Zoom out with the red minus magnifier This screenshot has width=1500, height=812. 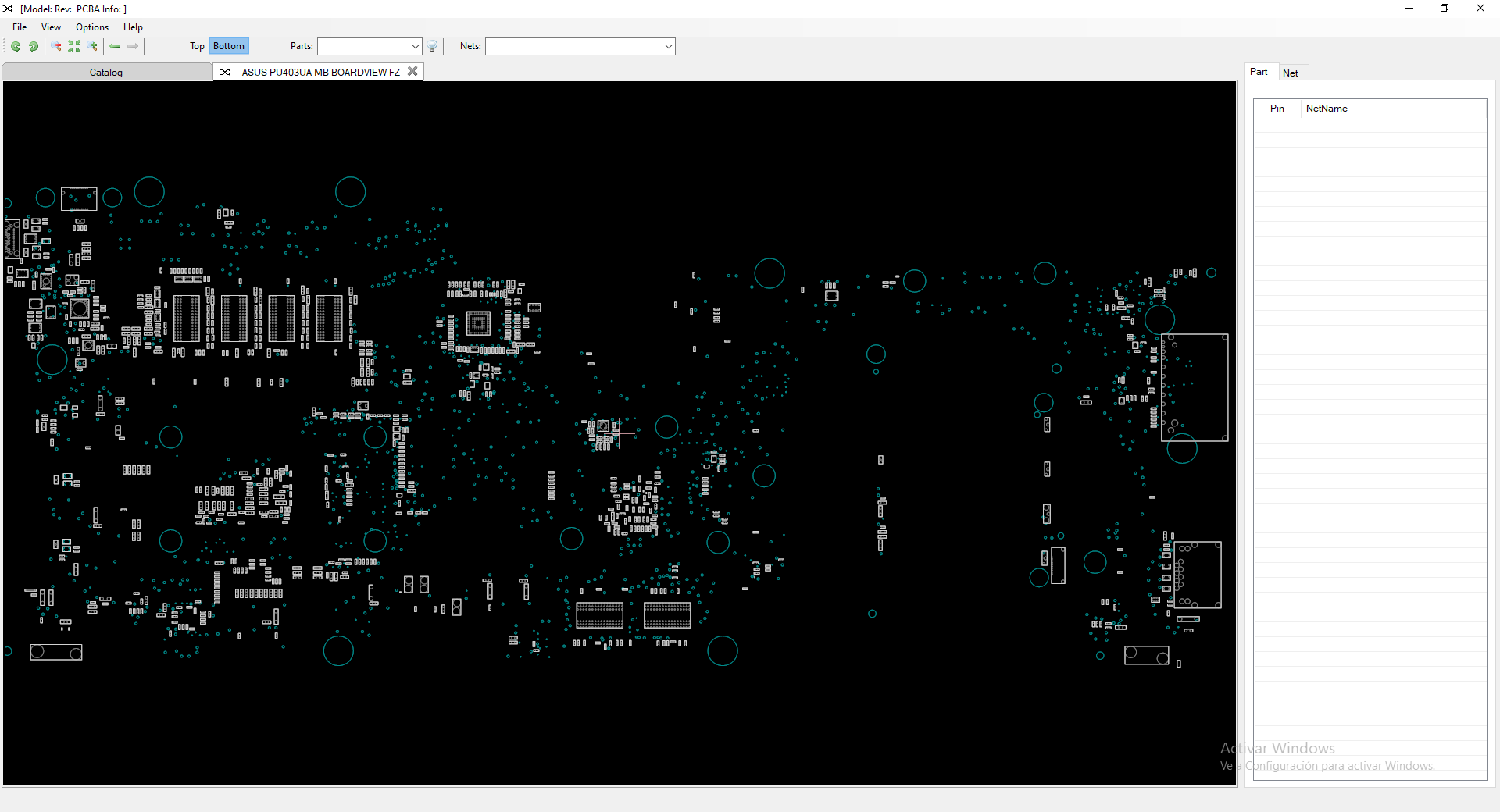pyautogui.click(x=56, y=46)
